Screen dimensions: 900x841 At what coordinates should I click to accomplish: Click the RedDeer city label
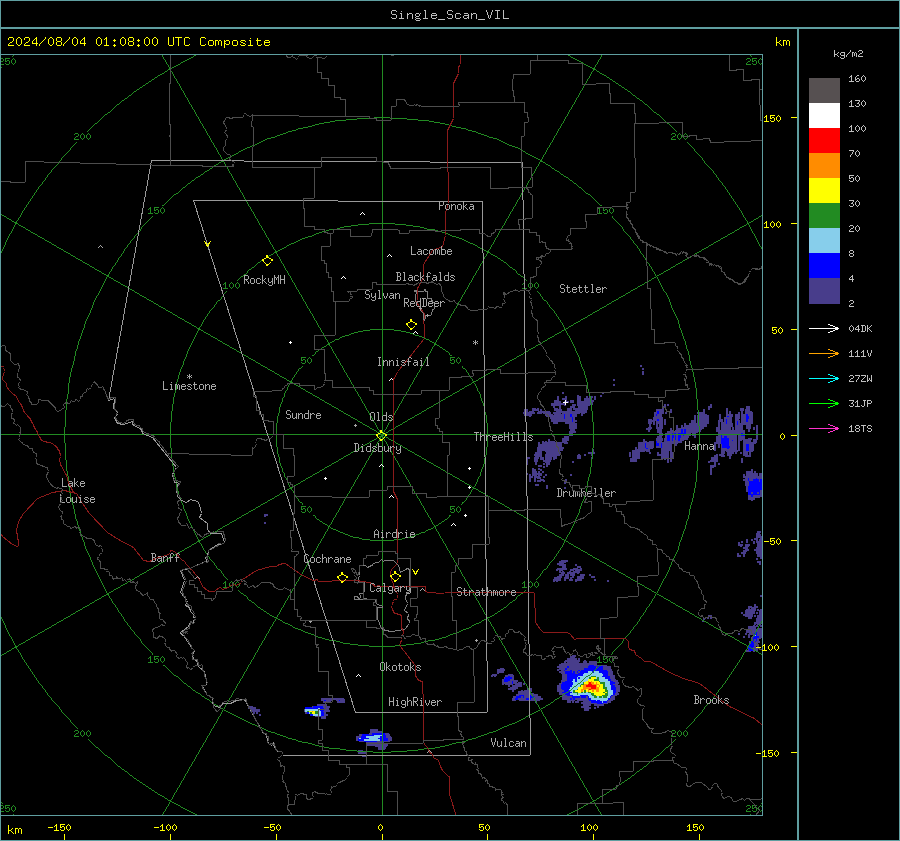[x=424, y=303]
